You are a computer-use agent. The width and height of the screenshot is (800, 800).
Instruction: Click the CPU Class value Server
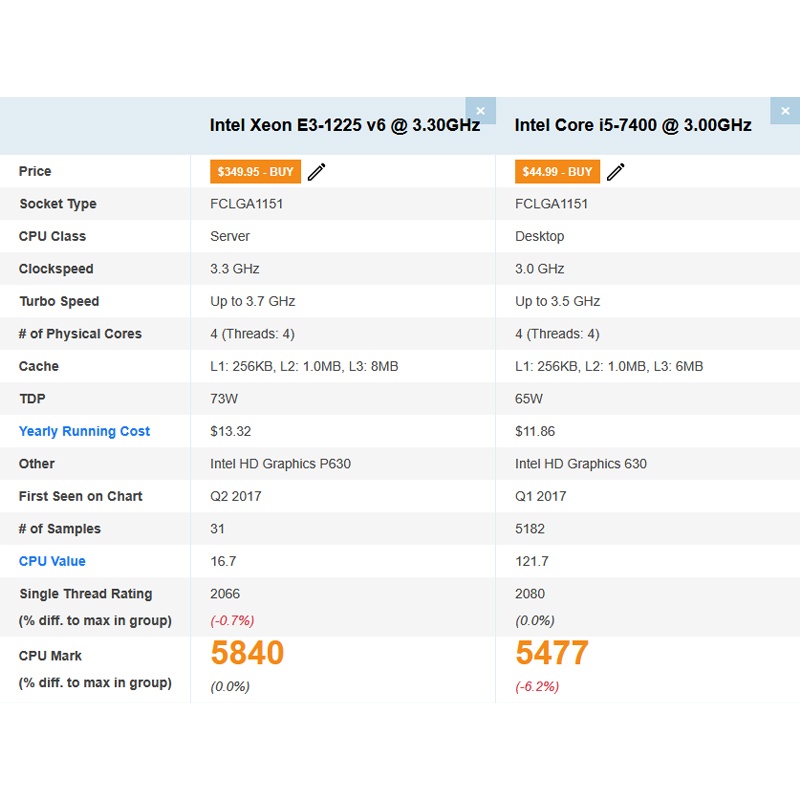[230, 236]
